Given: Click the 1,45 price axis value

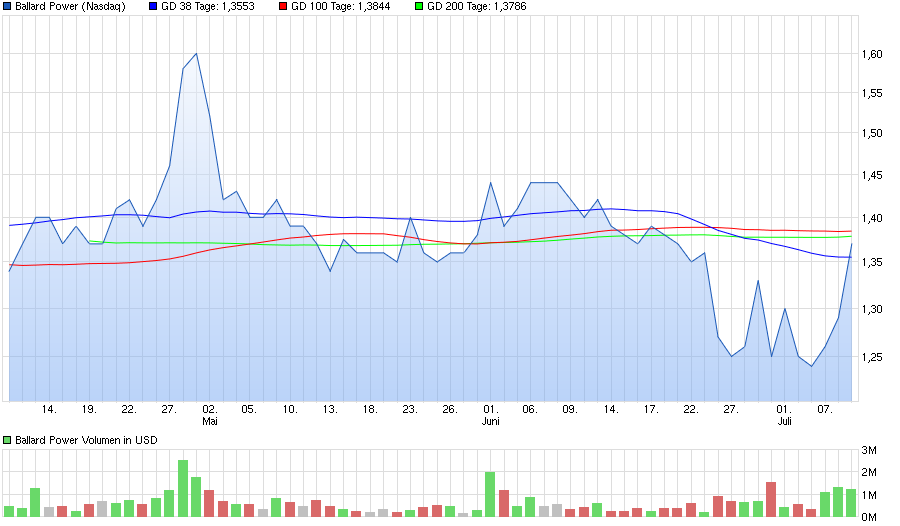Looking at the screenshot, I should (872, 175).
